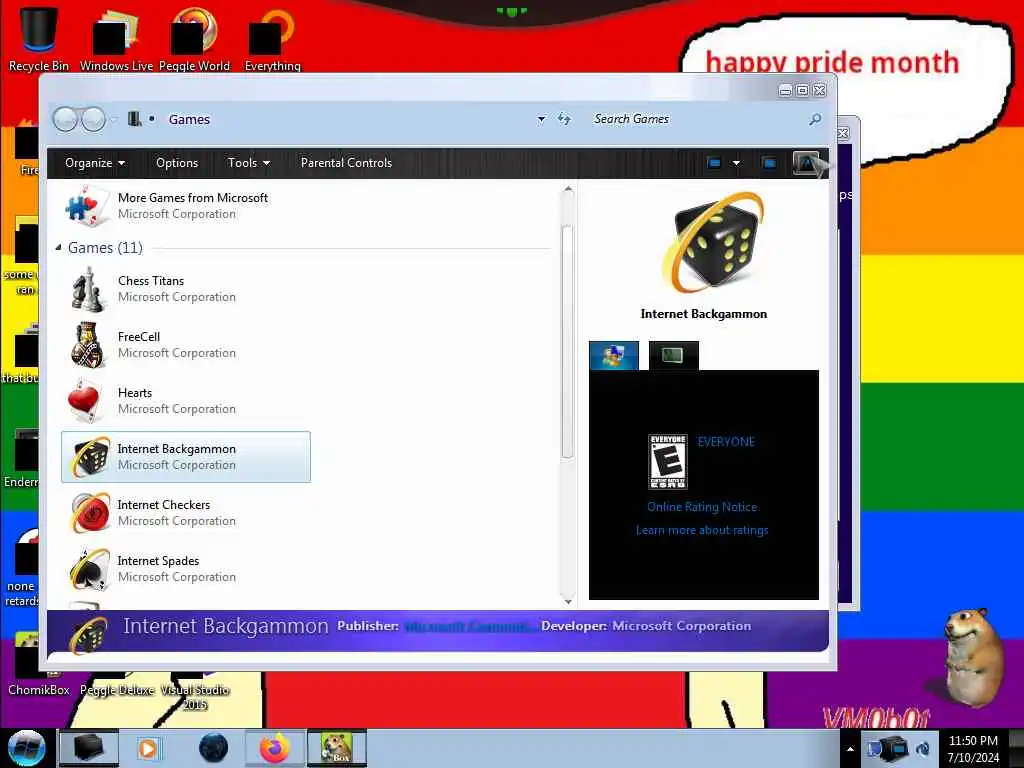Viewport: 1024px width, 768px height.
Task: Click in the Search Games field
Action: coord(697,119)
